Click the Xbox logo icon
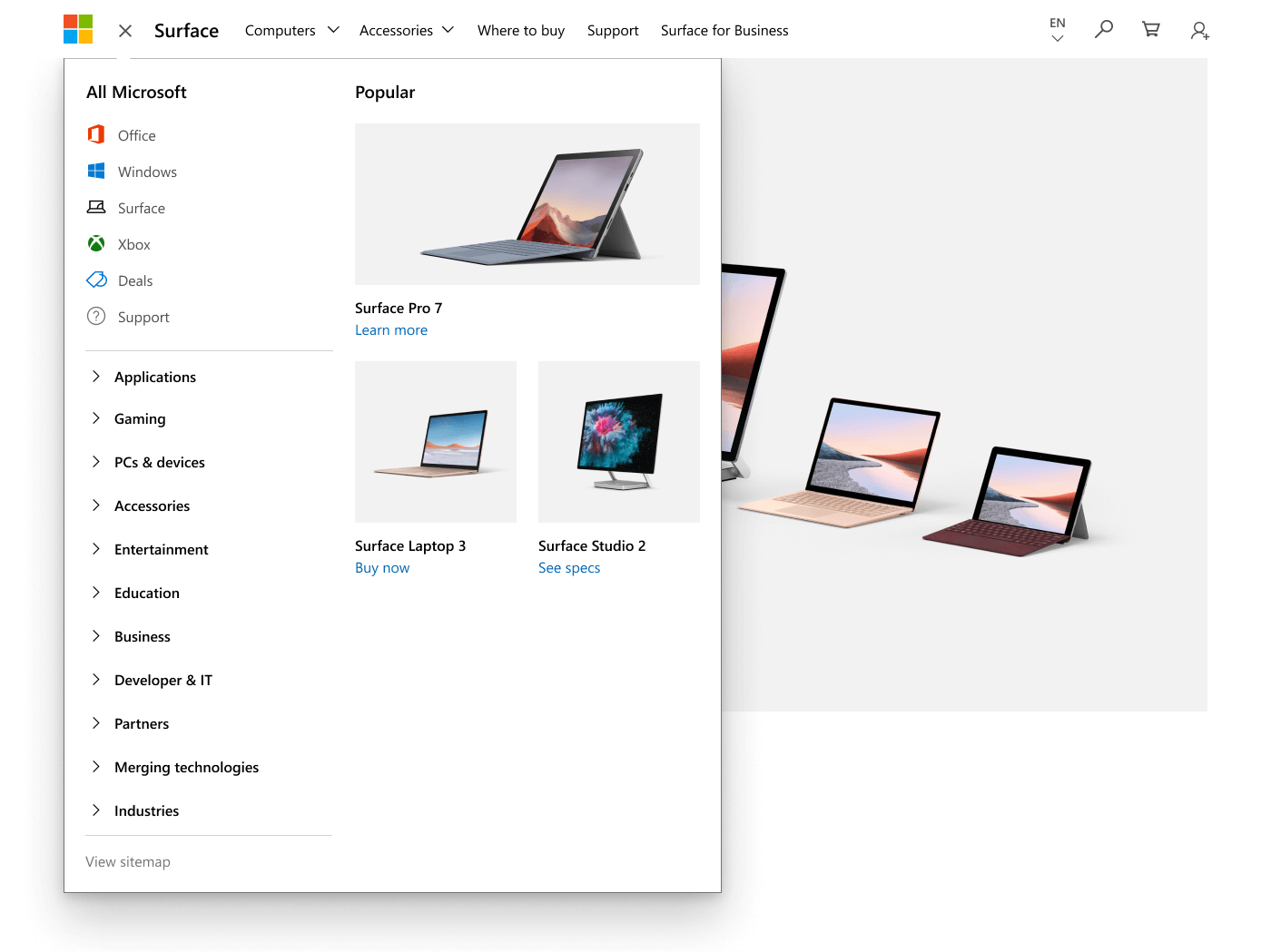Viewport: 1271px width, 952px height. 96,243
